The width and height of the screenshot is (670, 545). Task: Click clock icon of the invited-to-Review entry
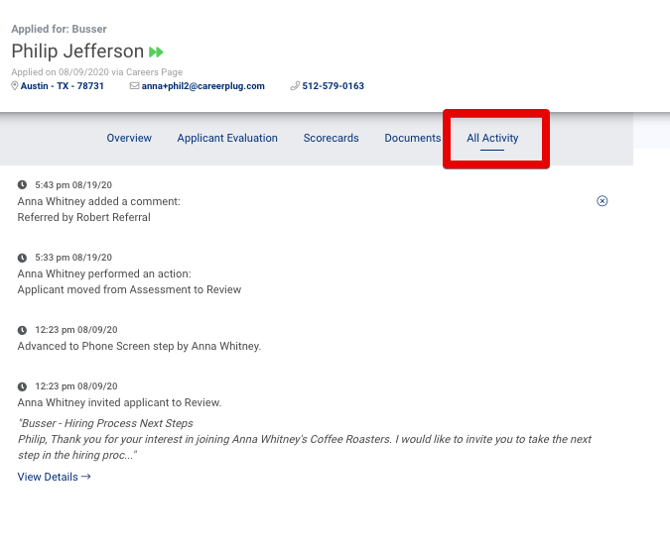click(x=23, y=386)
